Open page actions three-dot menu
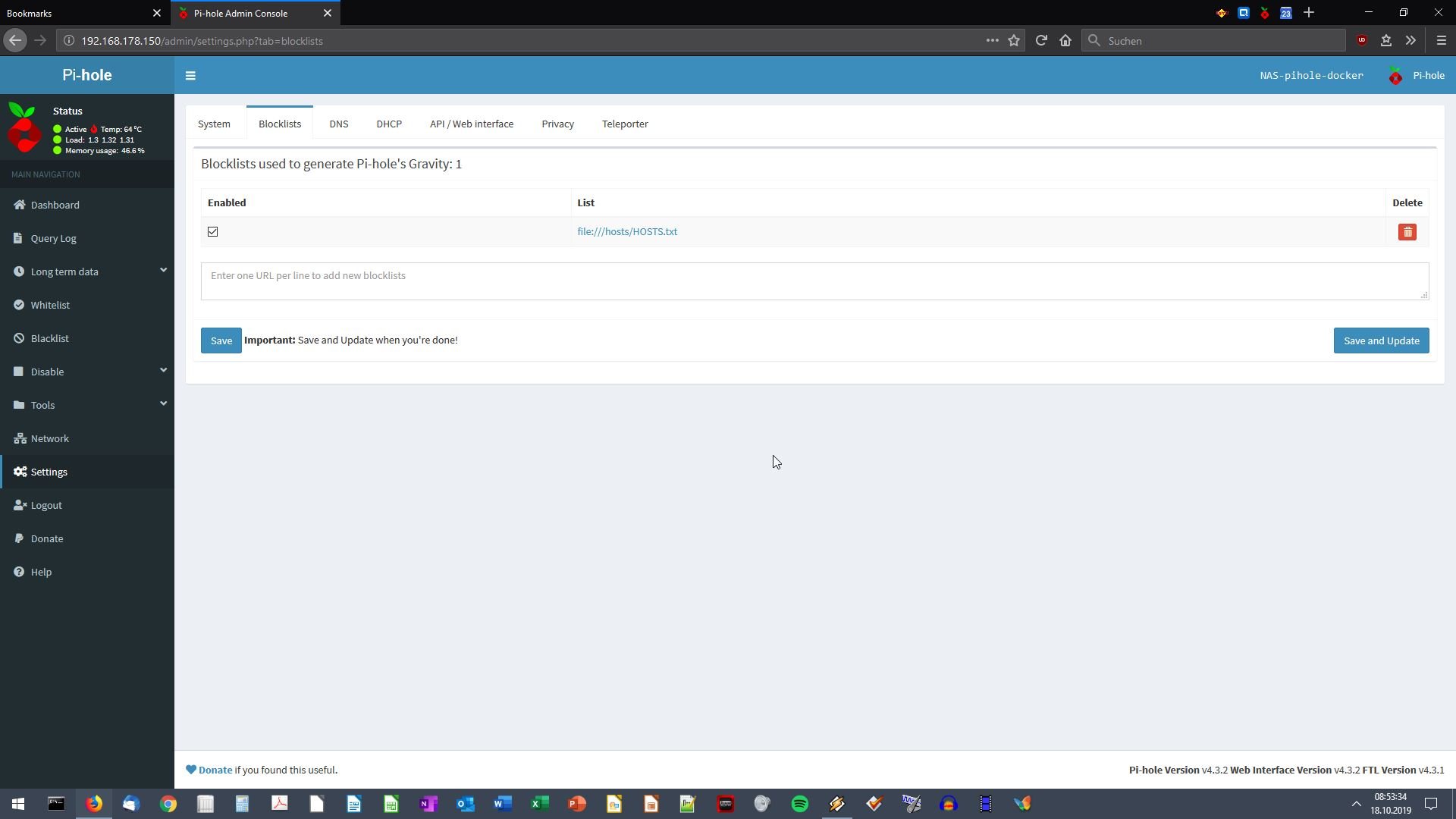Viewport: 1456px width, 819px height. point(992,41)
